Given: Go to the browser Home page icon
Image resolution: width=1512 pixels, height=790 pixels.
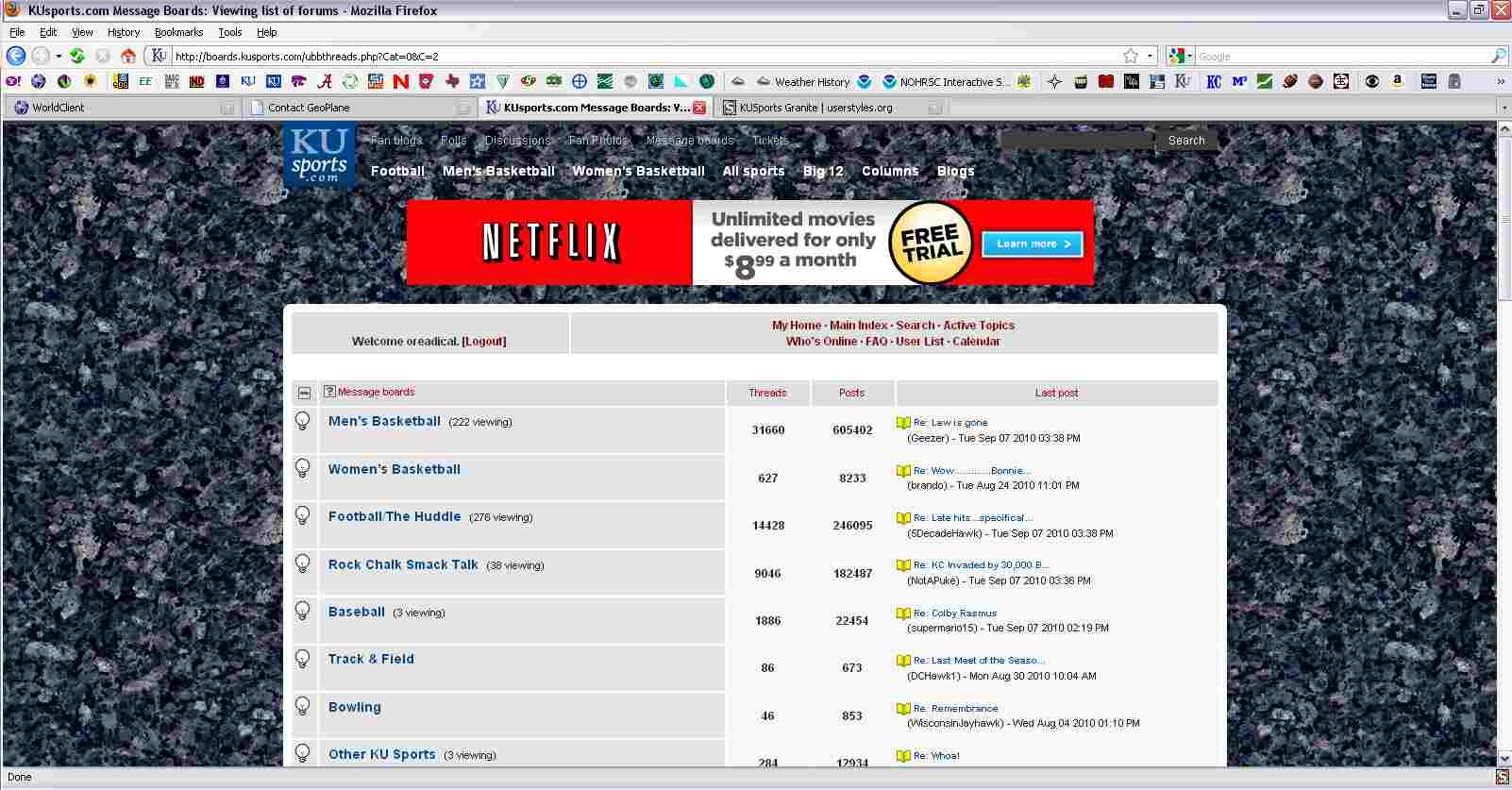Looking at the screenshot, I should click(128, 56).
